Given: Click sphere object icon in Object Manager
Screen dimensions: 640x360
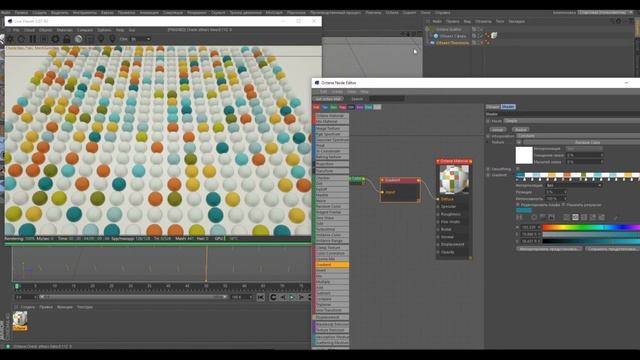Looking at the screenshot, I should 436,36.
